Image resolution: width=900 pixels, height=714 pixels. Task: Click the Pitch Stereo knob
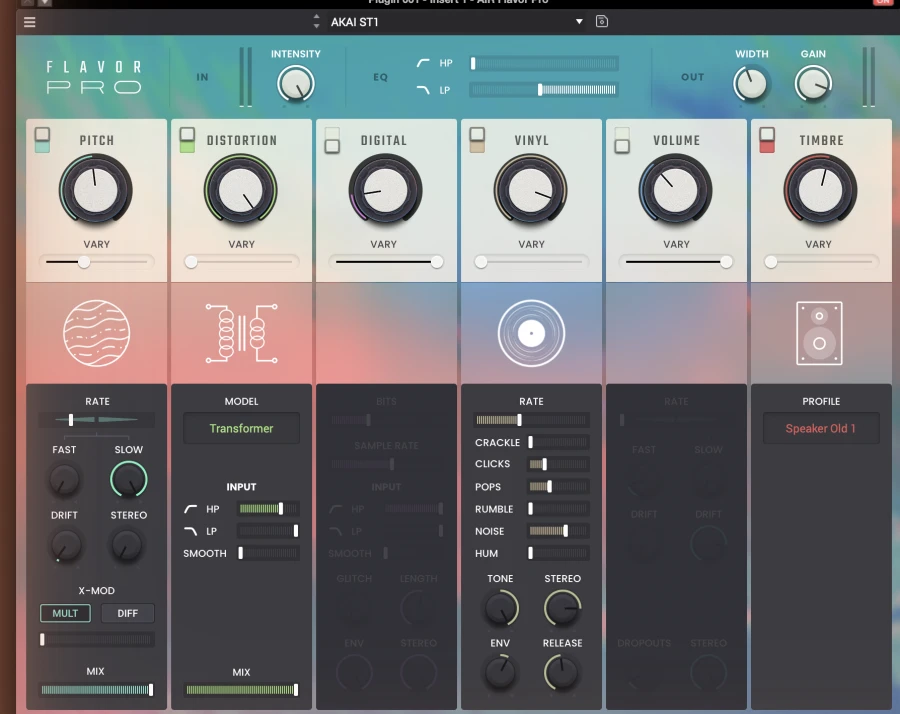pos(127,545)
